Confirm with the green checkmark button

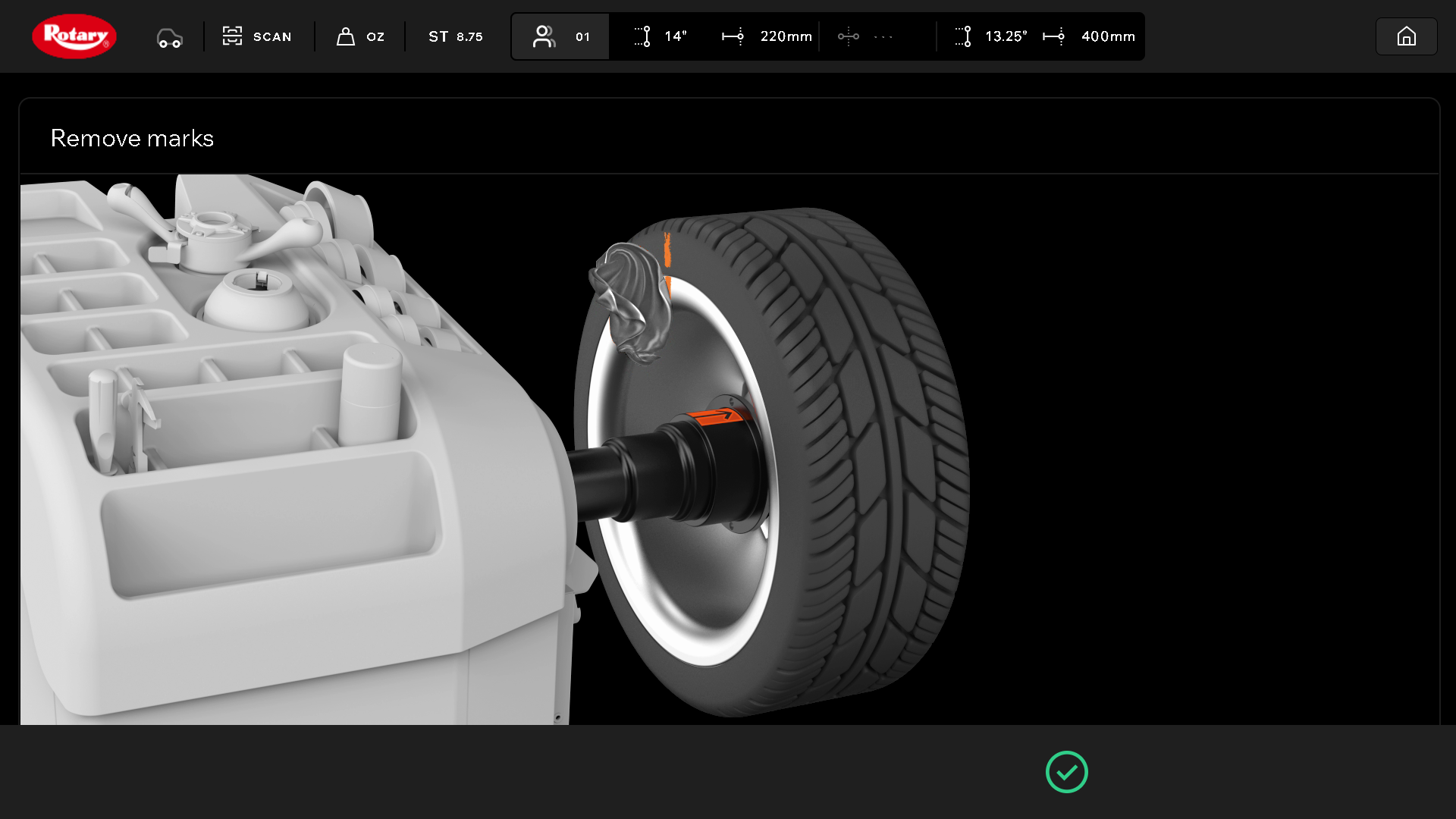coord(1066,772)
